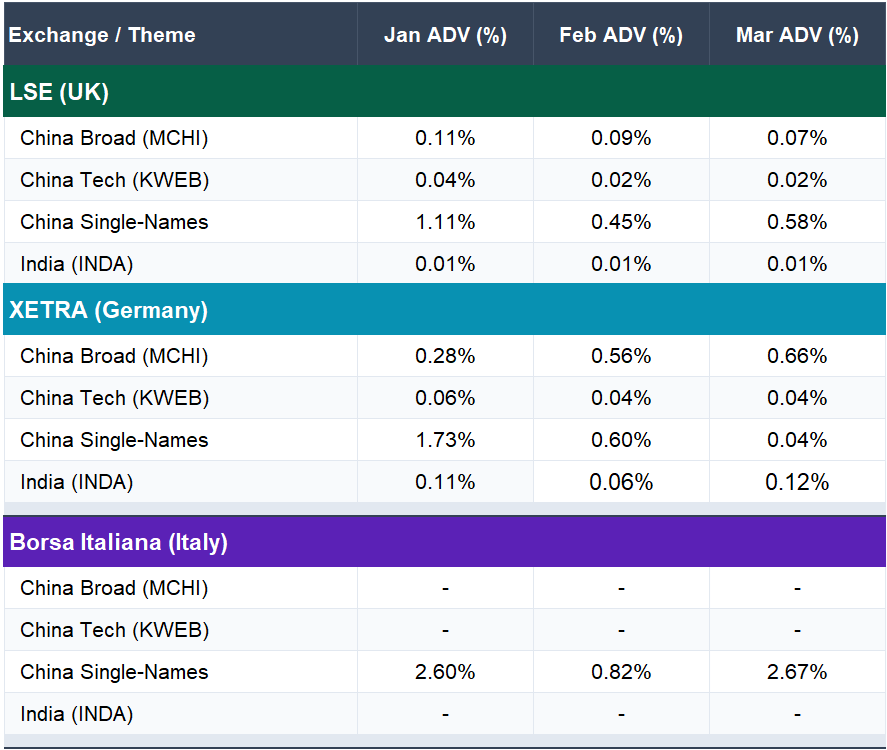Select LSE Single-Names Feb value 0.45%

coord(621,222)
